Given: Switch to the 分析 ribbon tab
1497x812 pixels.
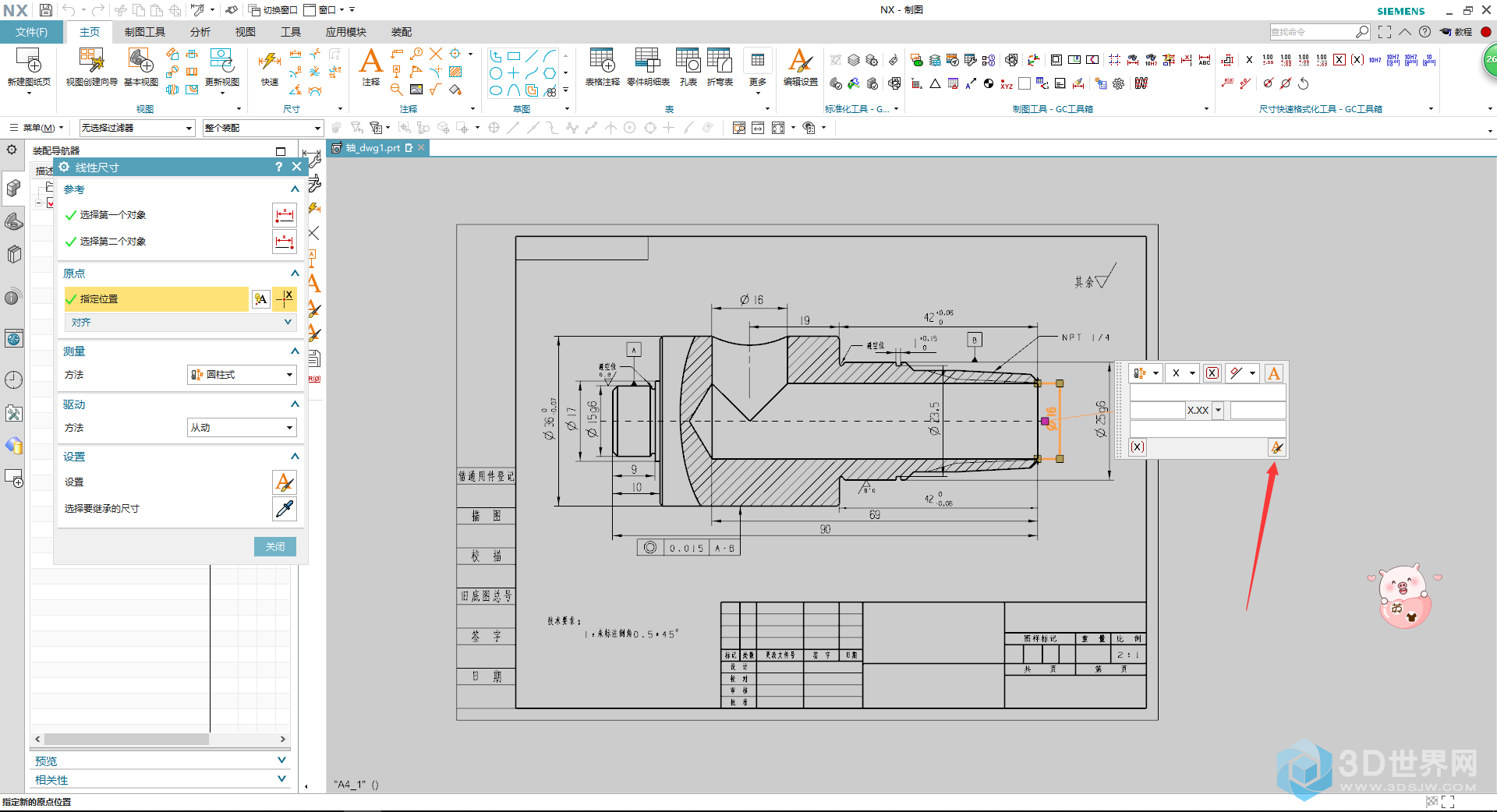Looking at the screenshot, I should (200, 32).
